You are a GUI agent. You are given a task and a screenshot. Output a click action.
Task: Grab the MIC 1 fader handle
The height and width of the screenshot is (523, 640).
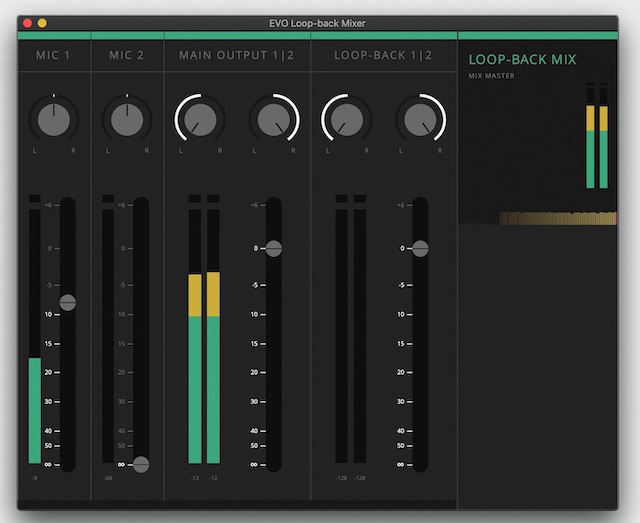click(x=67, y=302)
